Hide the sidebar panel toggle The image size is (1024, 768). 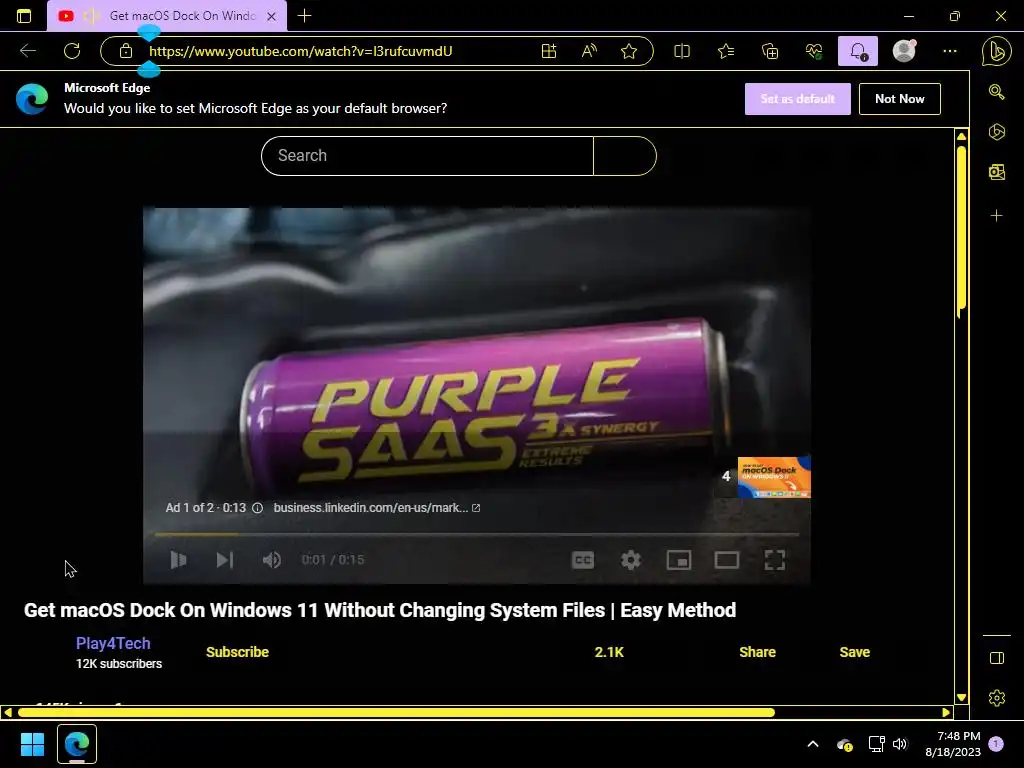(x=997, y=658)
